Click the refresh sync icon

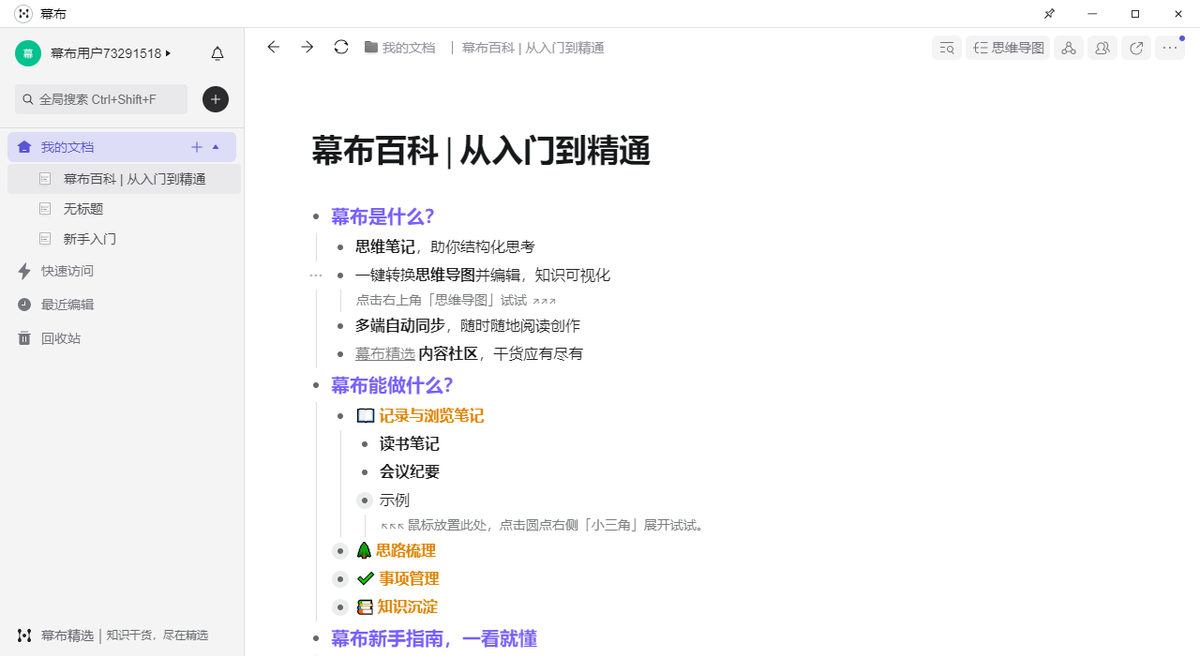(341, 47)
